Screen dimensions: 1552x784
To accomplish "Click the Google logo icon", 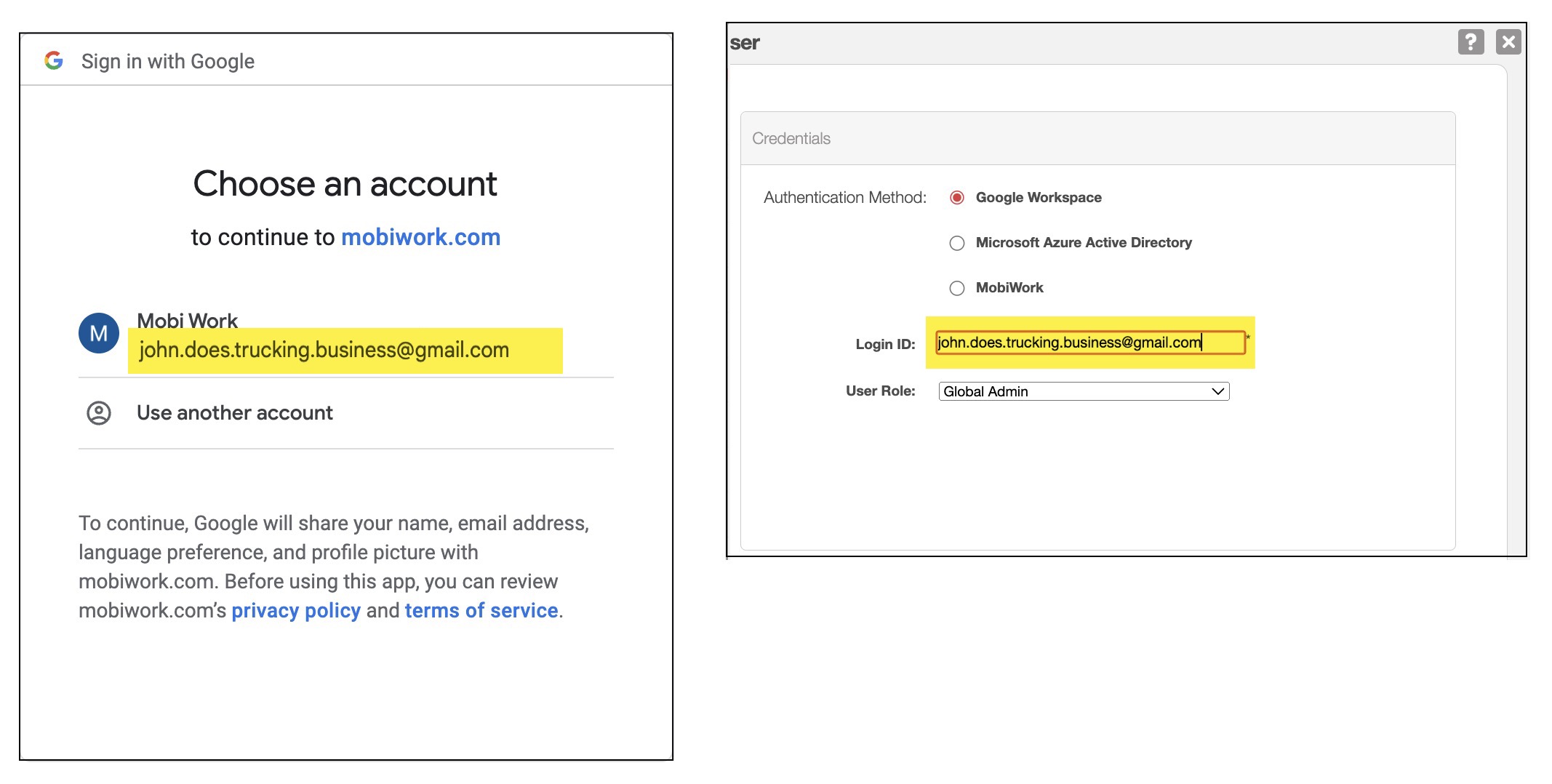I will pyautogui.click(x=54, y=60).
